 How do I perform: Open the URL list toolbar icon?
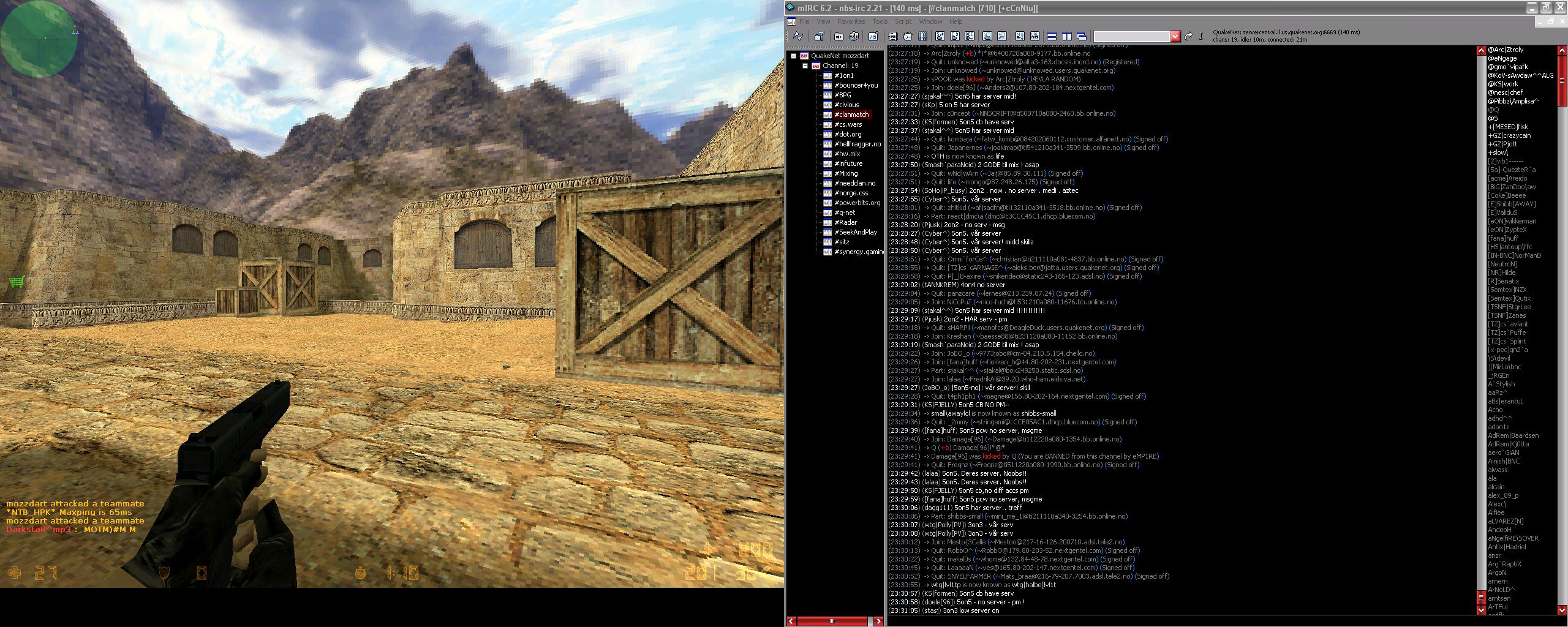(x=1035, y=36)
